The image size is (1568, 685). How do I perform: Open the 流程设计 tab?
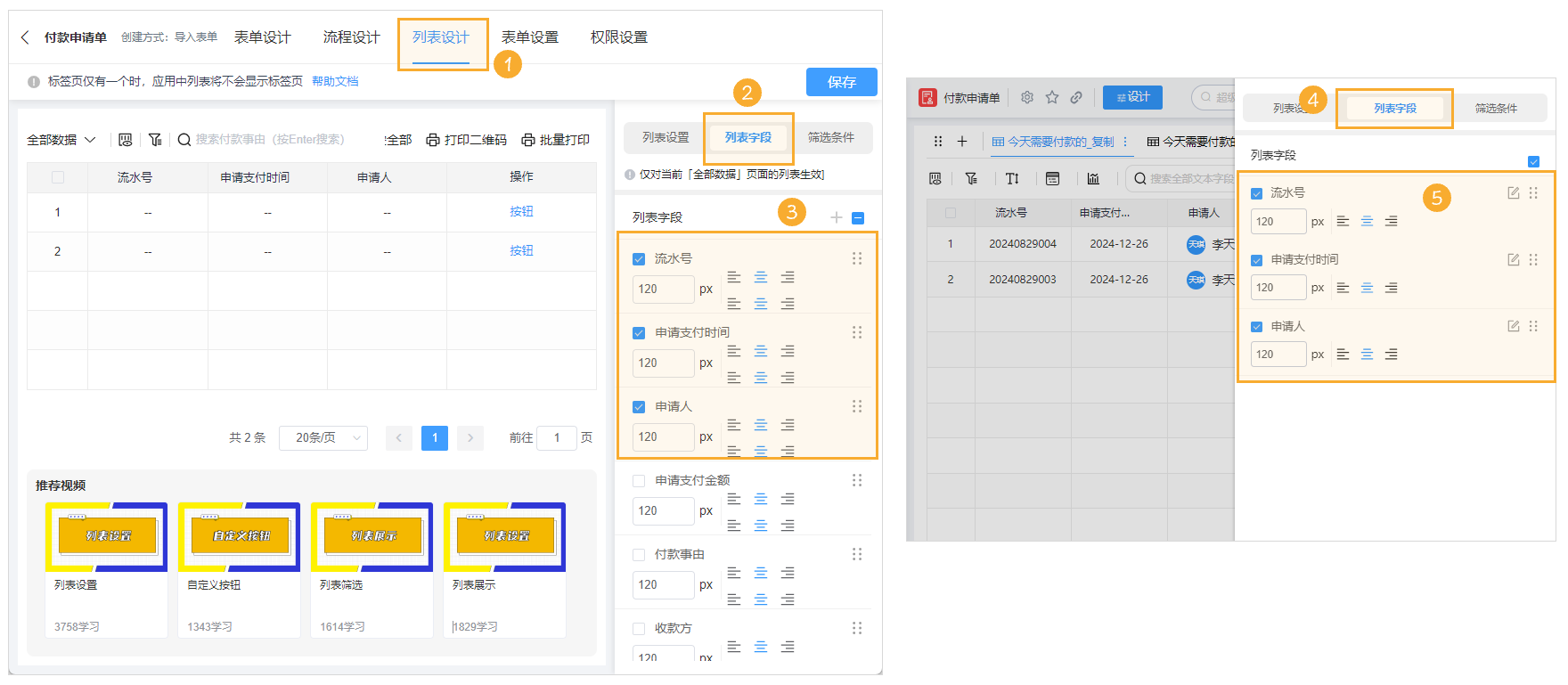pyautogui.click(x=351, y=37)
